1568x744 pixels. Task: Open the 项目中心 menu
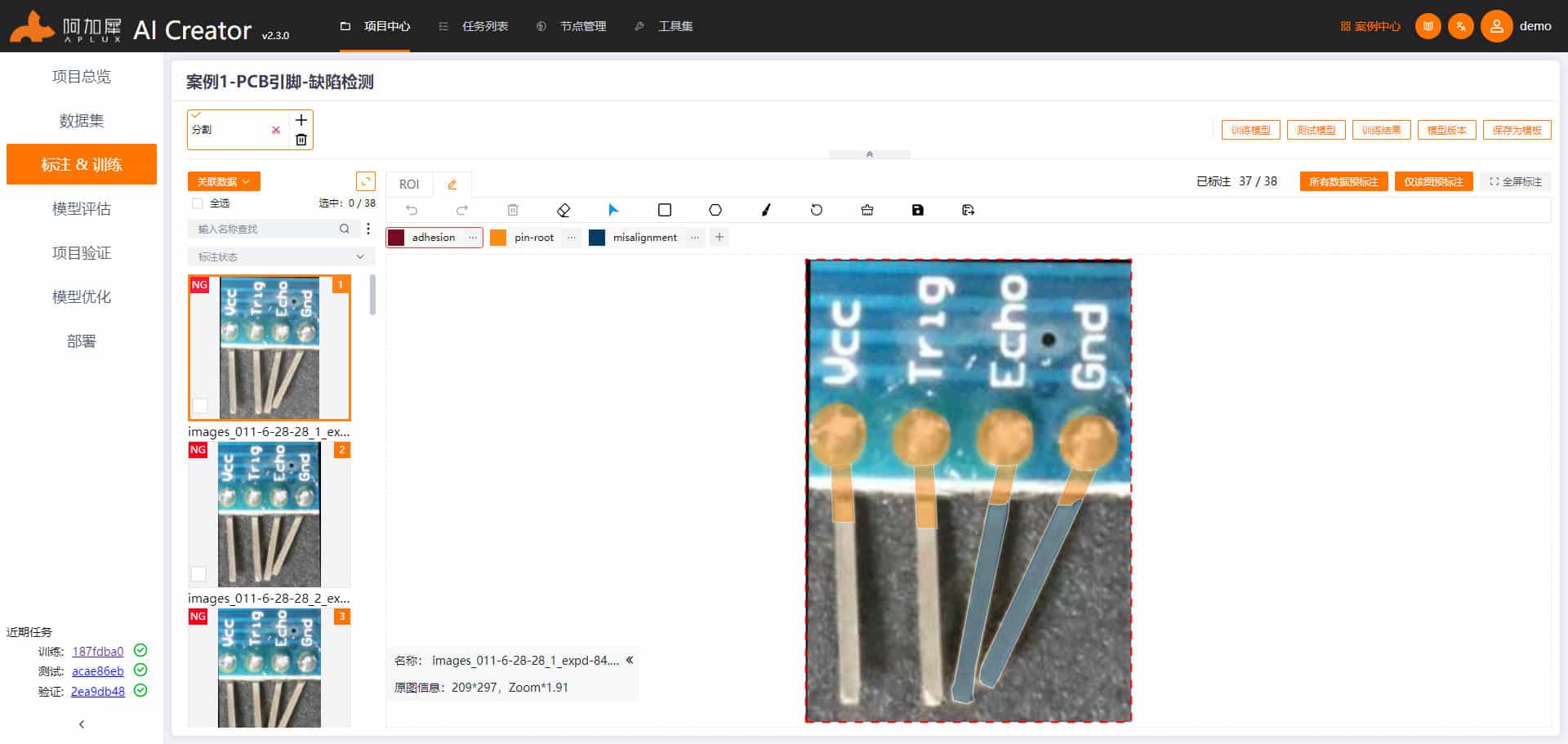tap(375, 26)
